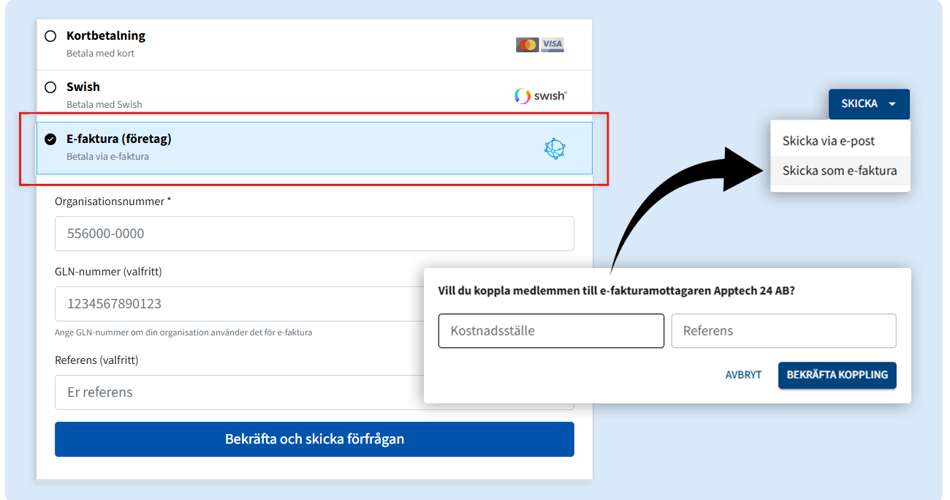Viewport: 950px width, 500px height.
Task: Click the blue e-faktura network icon
Action: tap(555, 148)
